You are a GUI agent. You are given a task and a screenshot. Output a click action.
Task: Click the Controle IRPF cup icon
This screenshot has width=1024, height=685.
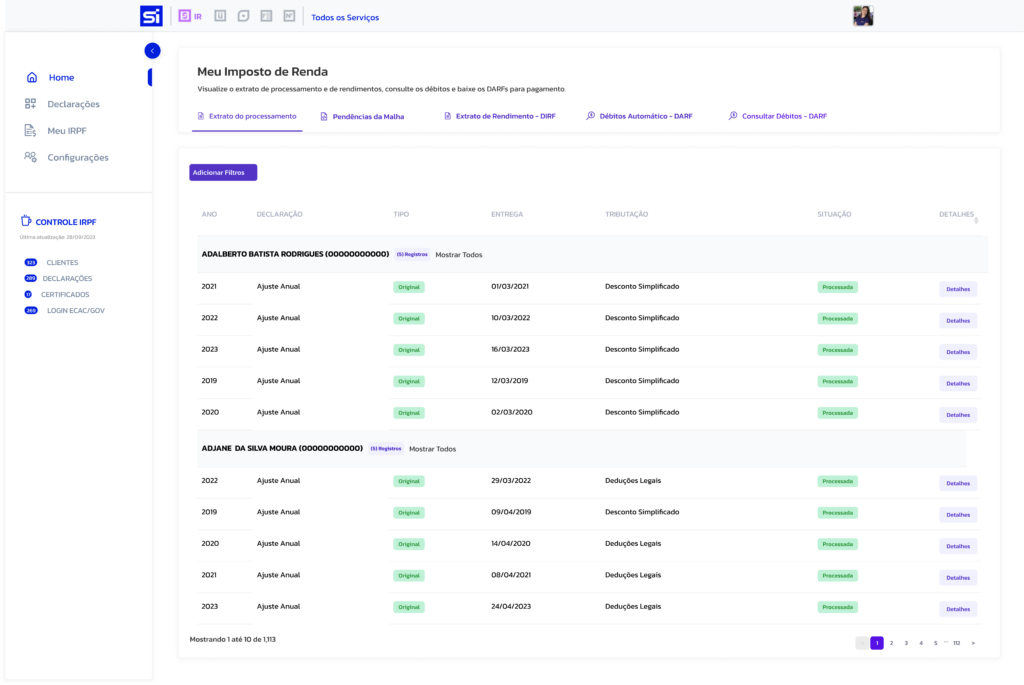(x=26, y=221)
